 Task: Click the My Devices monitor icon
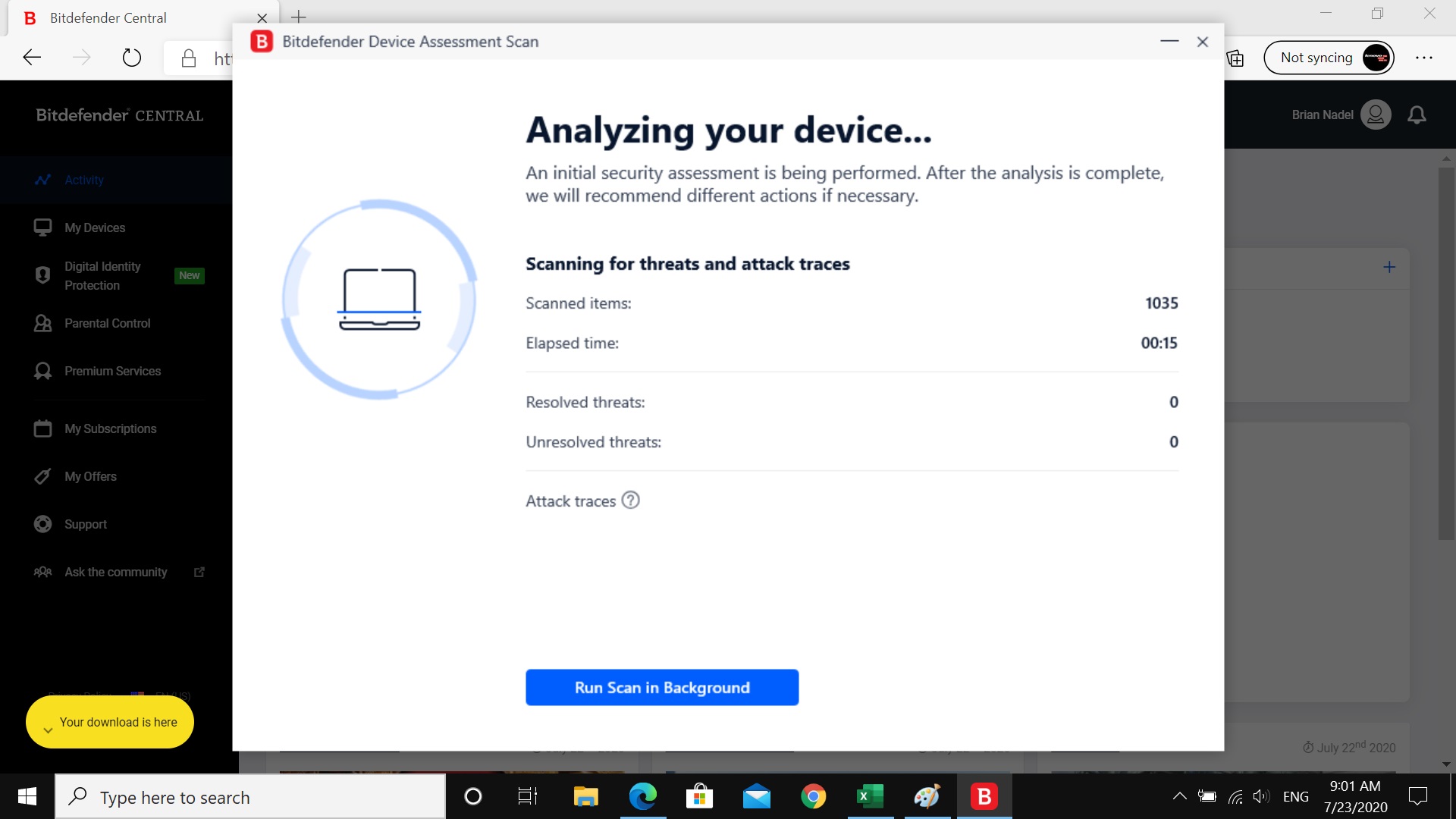42,227
